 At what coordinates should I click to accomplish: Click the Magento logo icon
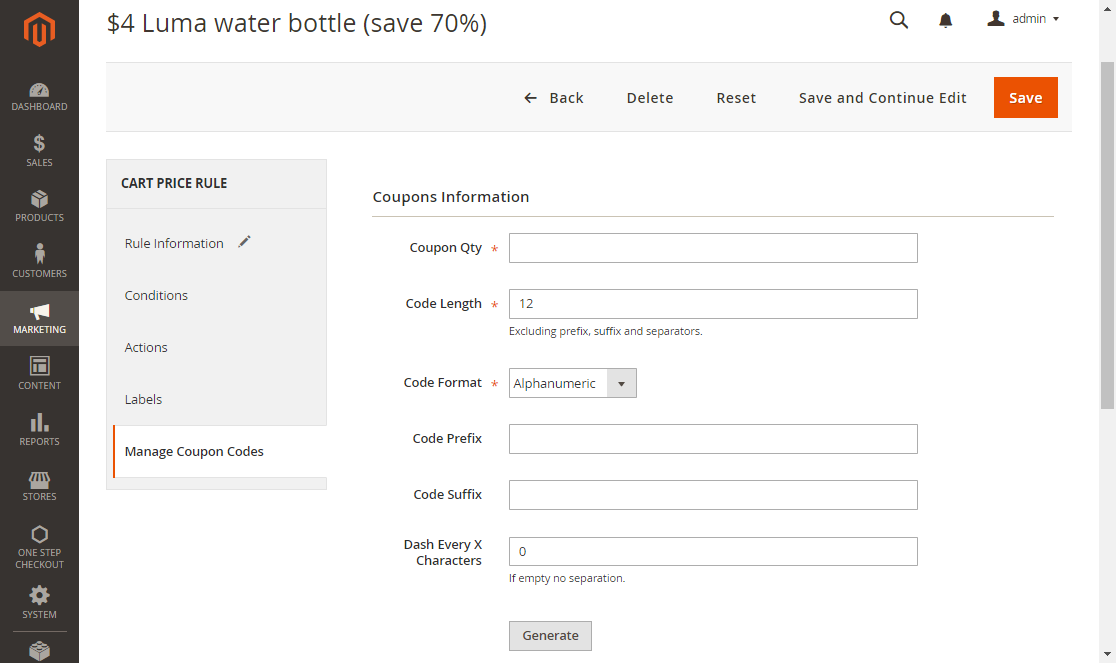click(x=39, y=30)
